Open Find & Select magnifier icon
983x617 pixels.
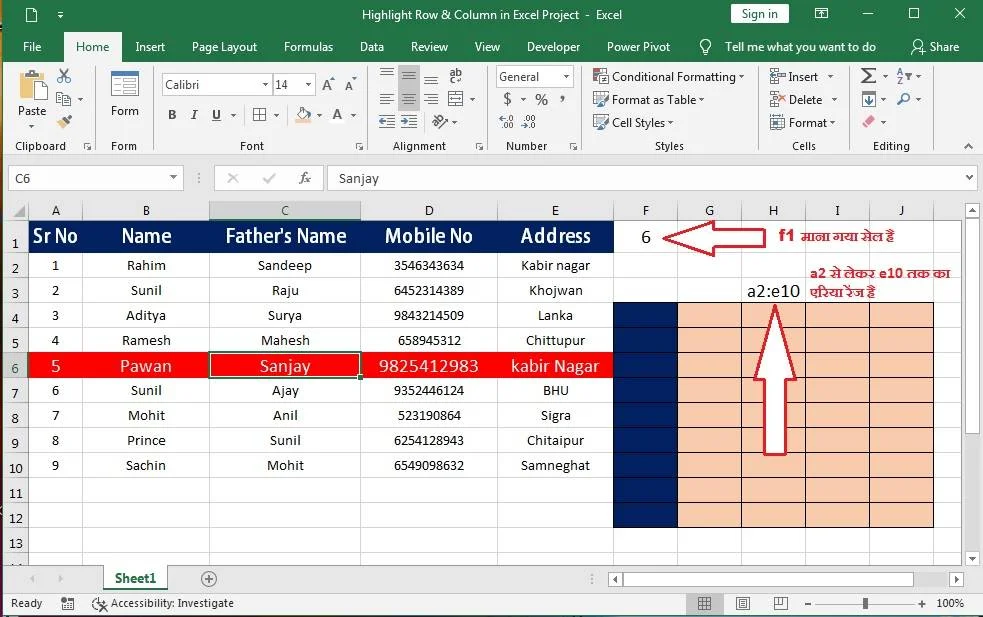(904, 99)
